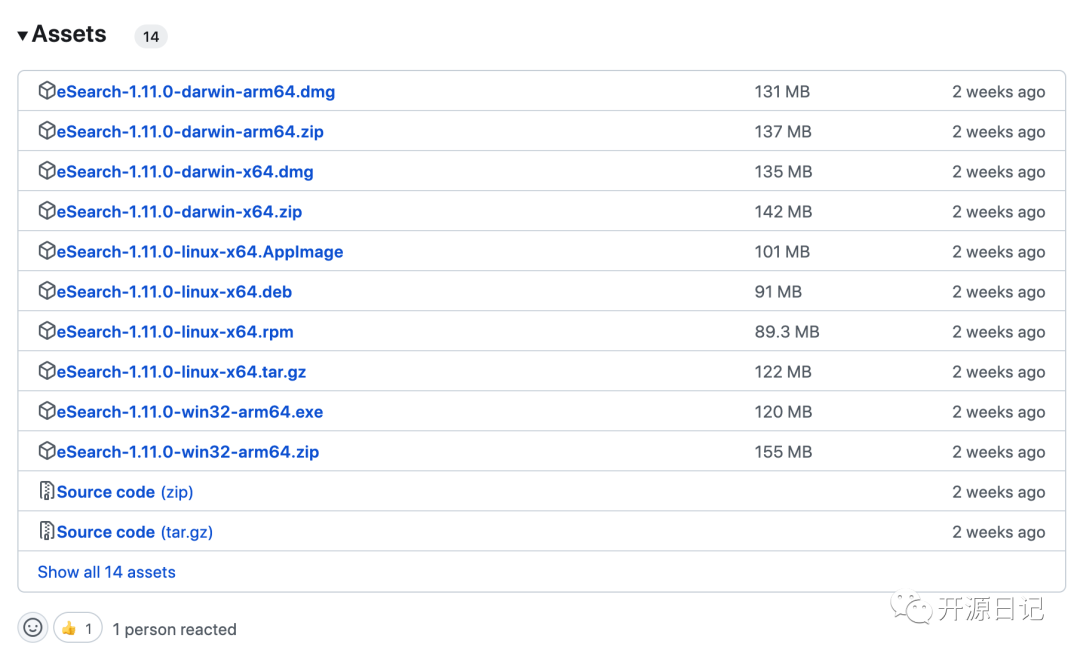Download eSearch-1.11.0-darwin-arm64.zip
Image resolution: width=1080 pixels, height=656 pixels.
[190, 132]
